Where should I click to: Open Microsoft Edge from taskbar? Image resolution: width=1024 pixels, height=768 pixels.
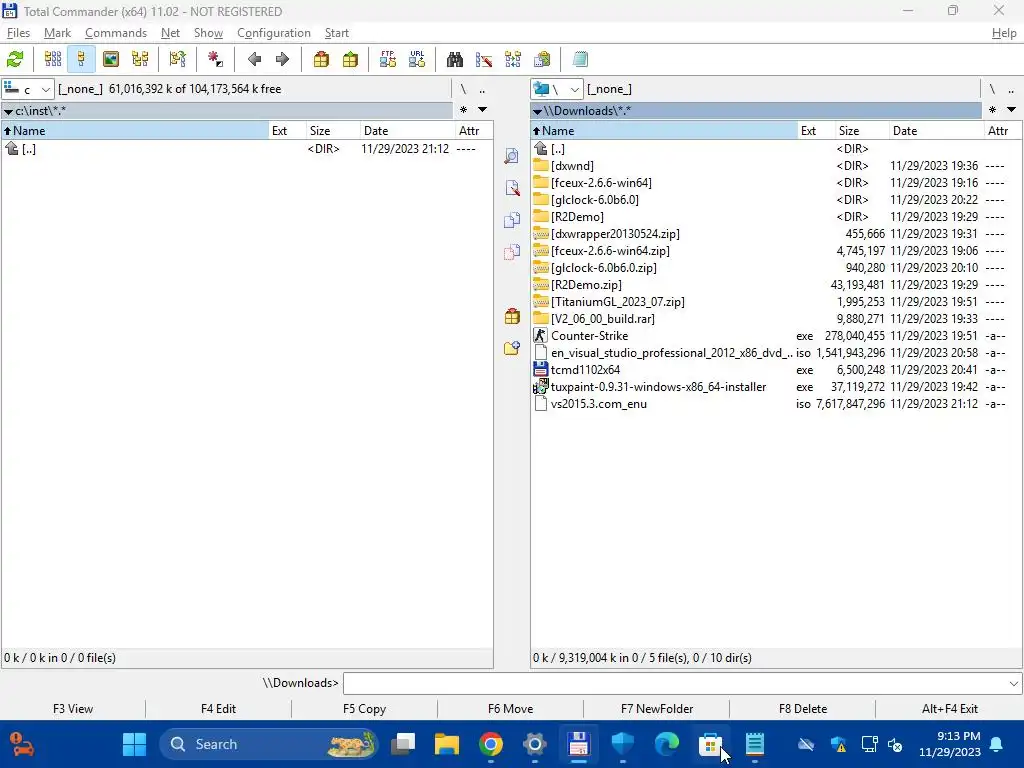[x=667, y=744]
